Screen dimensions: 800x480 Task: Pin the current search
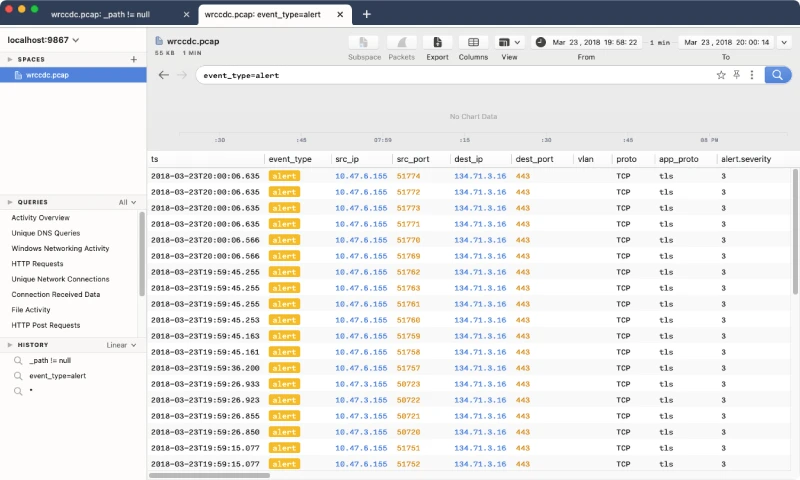[736, 75]
